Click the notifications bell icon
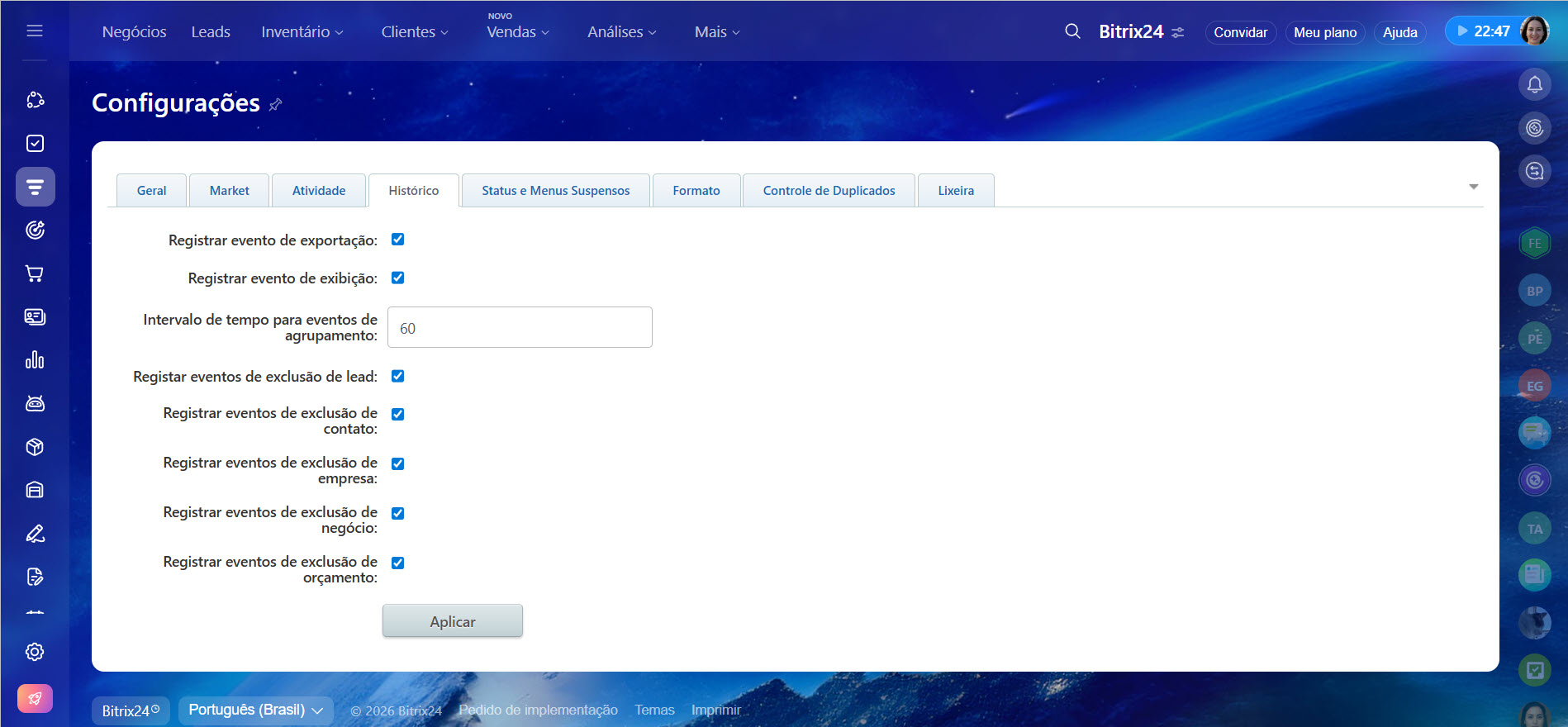 coord(1534,84)
